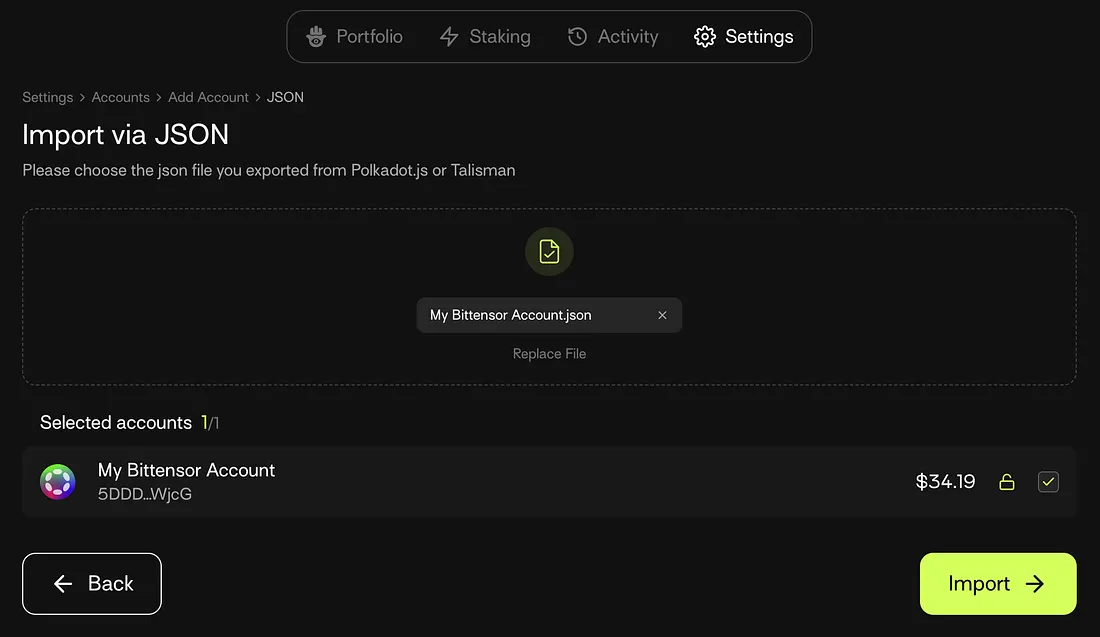Viewport: 1100px width, 637px height.
Task: Click the $34.19 account balance
Action: pos(945,482)
